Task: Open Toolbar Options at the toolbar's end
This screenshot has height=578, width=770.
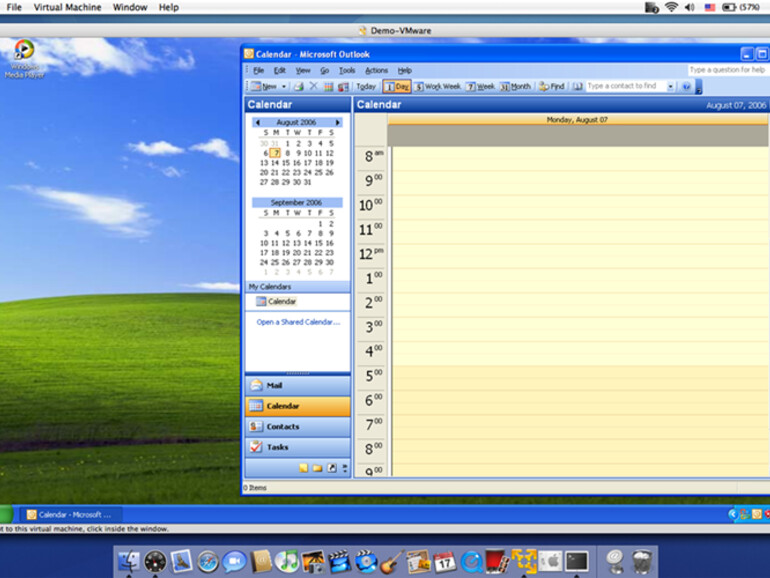Action: click(699, 87)
